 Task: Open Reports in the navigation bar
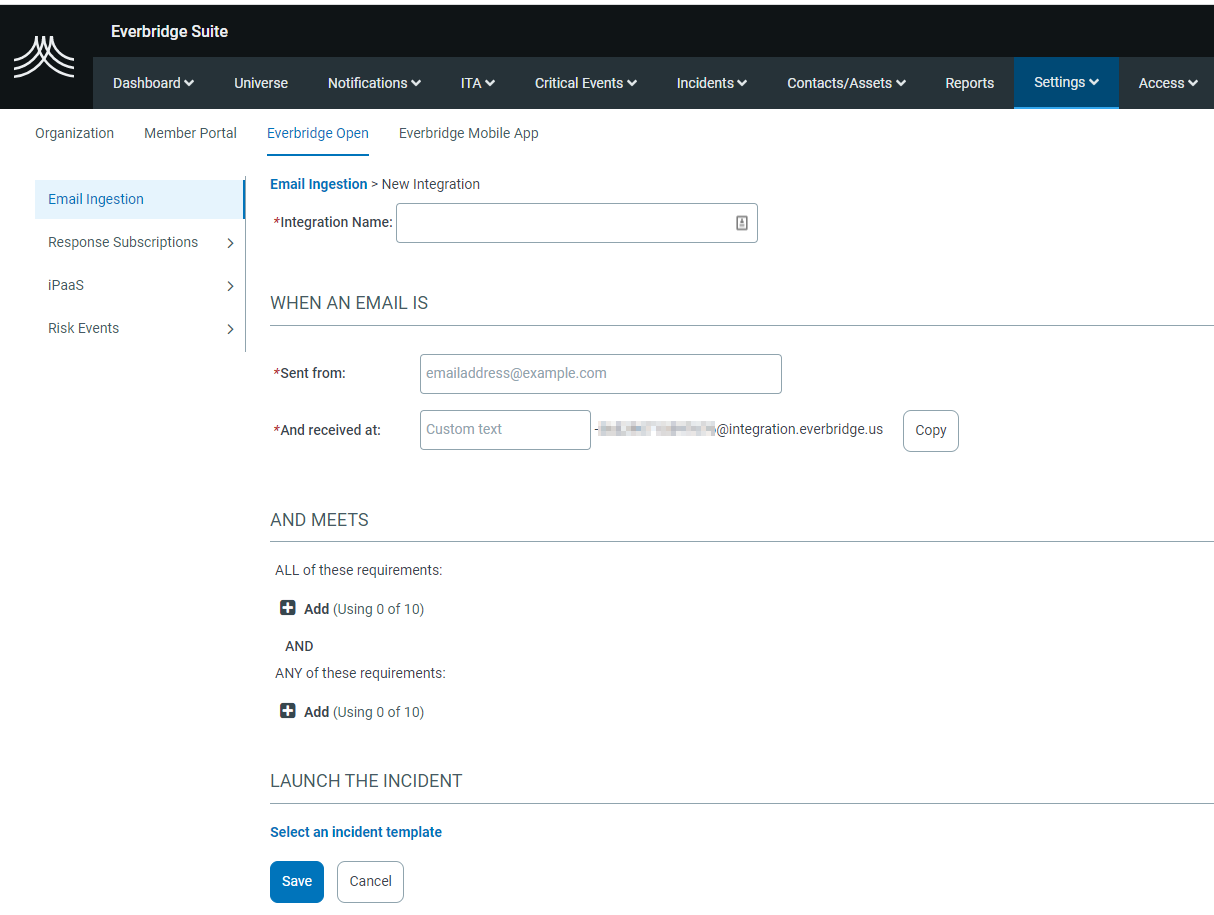tap(970, 83)
